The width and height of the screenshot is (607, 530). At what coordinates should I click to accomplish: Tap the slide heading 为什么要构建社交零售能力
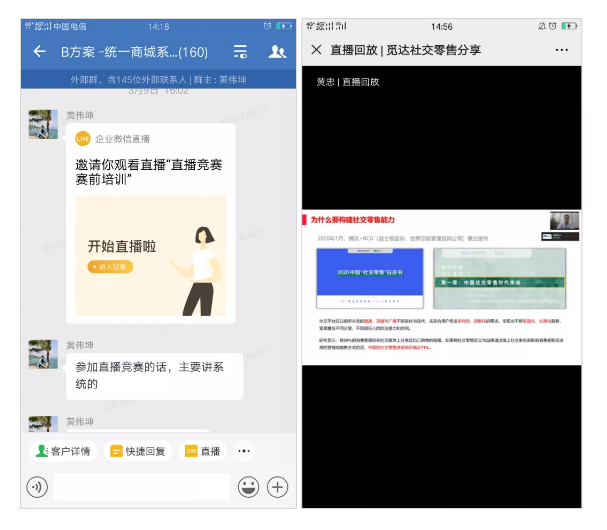coord(352,220)
